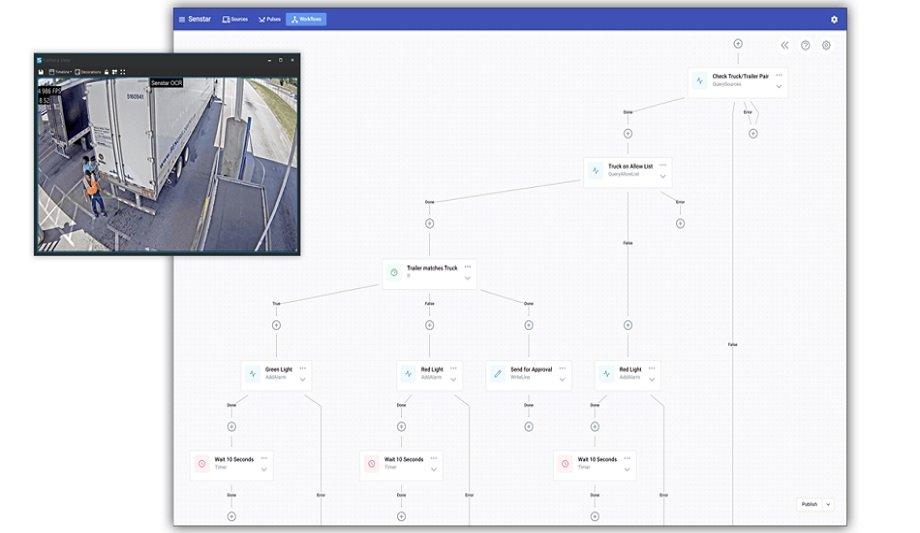Open options menu on Check Truck/Trailer Pair
This screenshot has height=533, width=920.
[779, 75]
